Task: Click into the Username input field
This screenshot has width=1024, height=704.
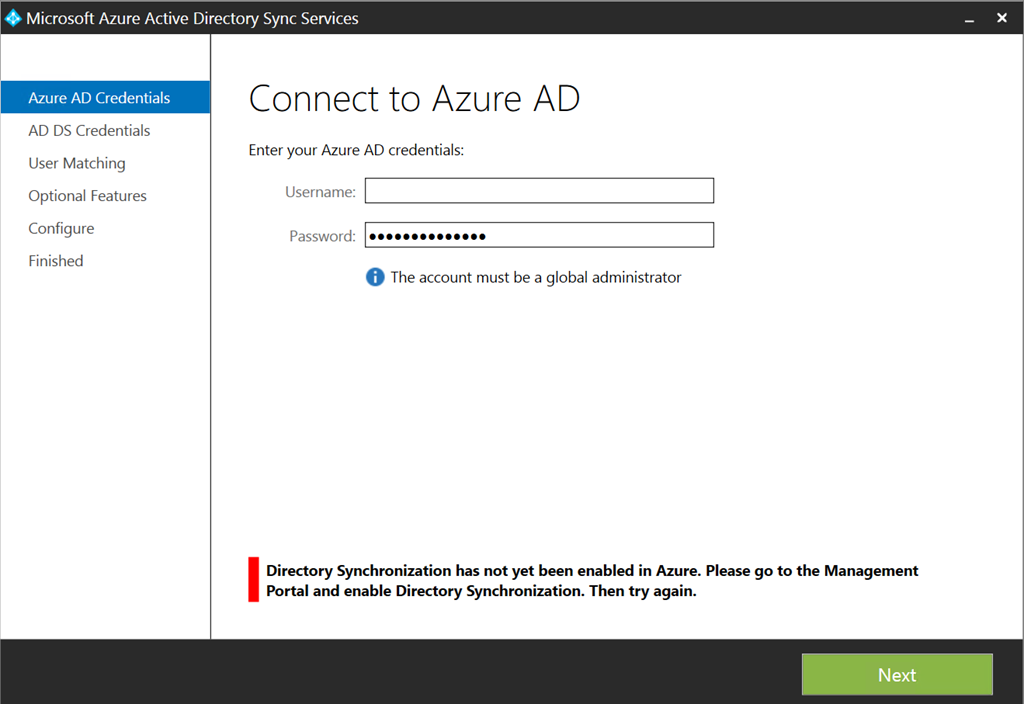Action: [x=539, y=191]
